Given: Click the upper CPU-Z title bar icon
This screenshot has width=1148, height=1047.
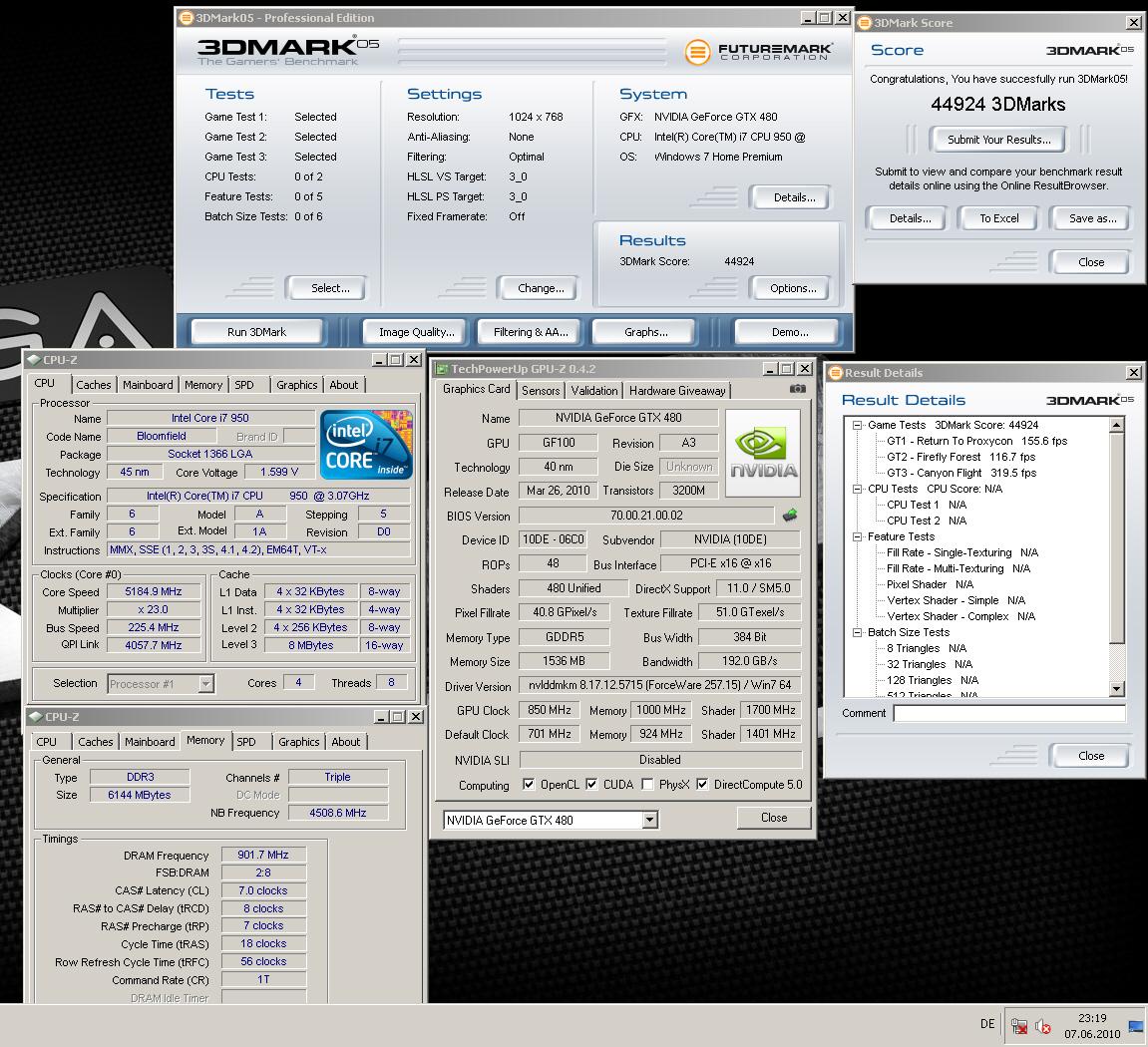Looking at the screenshot, I should point(34,360).
